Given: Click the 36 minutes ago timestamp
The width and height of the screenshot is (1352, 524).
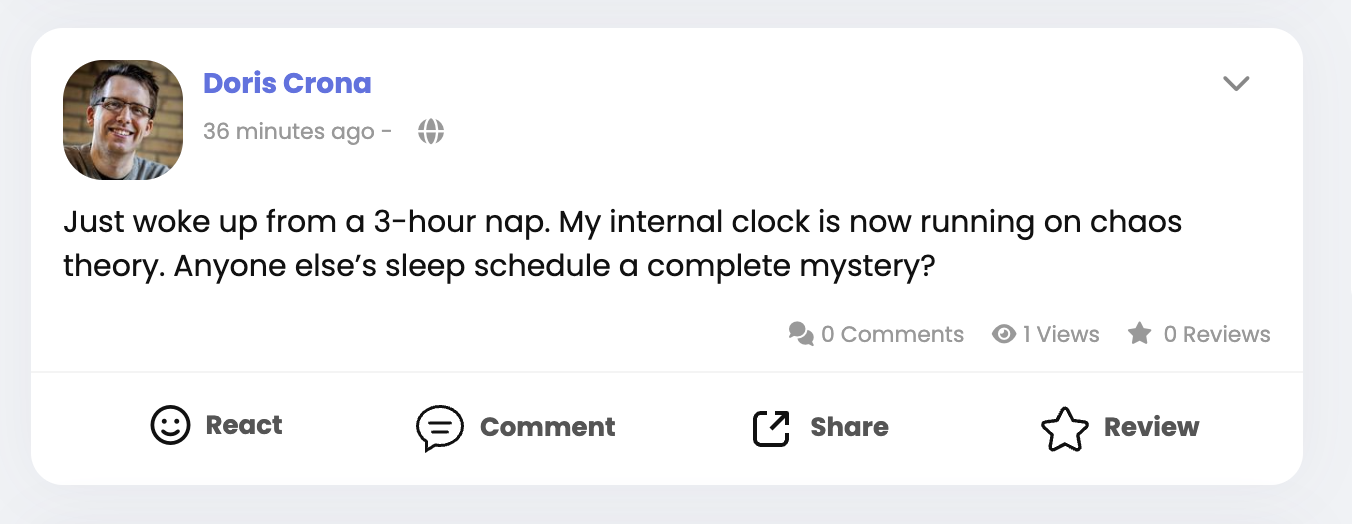Looking at the screenshot, I should click(289, 131).
